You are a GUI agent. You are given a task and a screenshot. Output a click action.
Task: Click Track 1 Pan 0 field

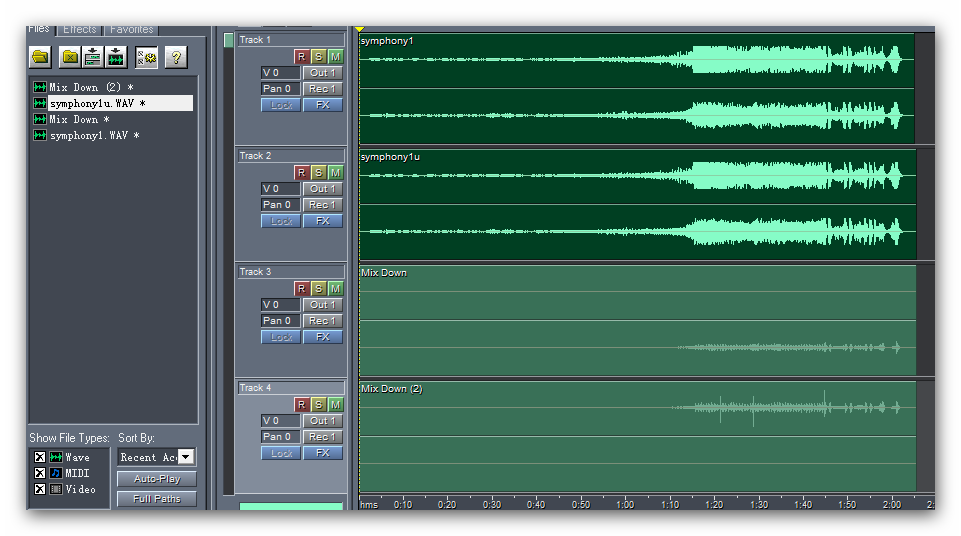coord(281,89)
